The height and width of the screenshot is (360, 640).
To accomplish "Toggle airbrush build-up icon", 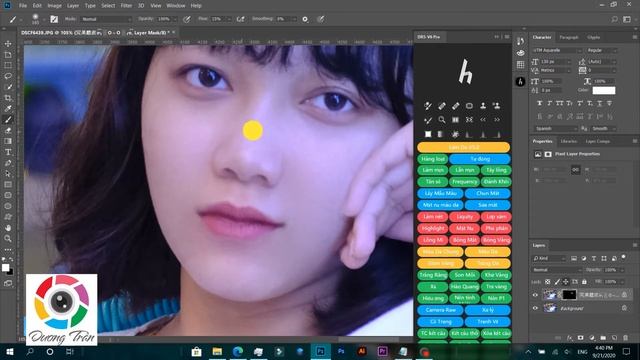I will coord(240,19).
